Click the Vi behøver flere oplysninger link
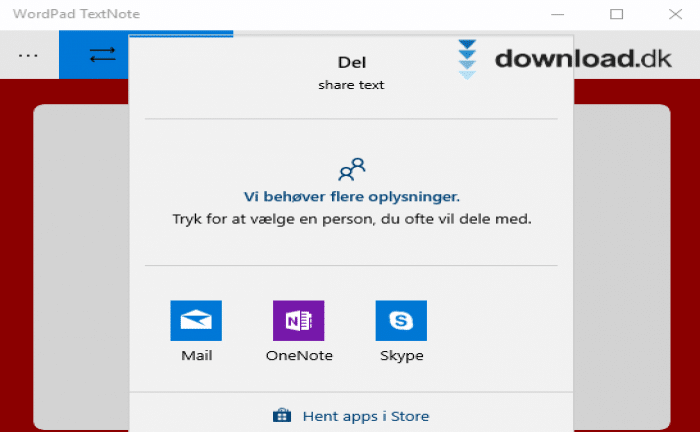 tap(352, 197)
